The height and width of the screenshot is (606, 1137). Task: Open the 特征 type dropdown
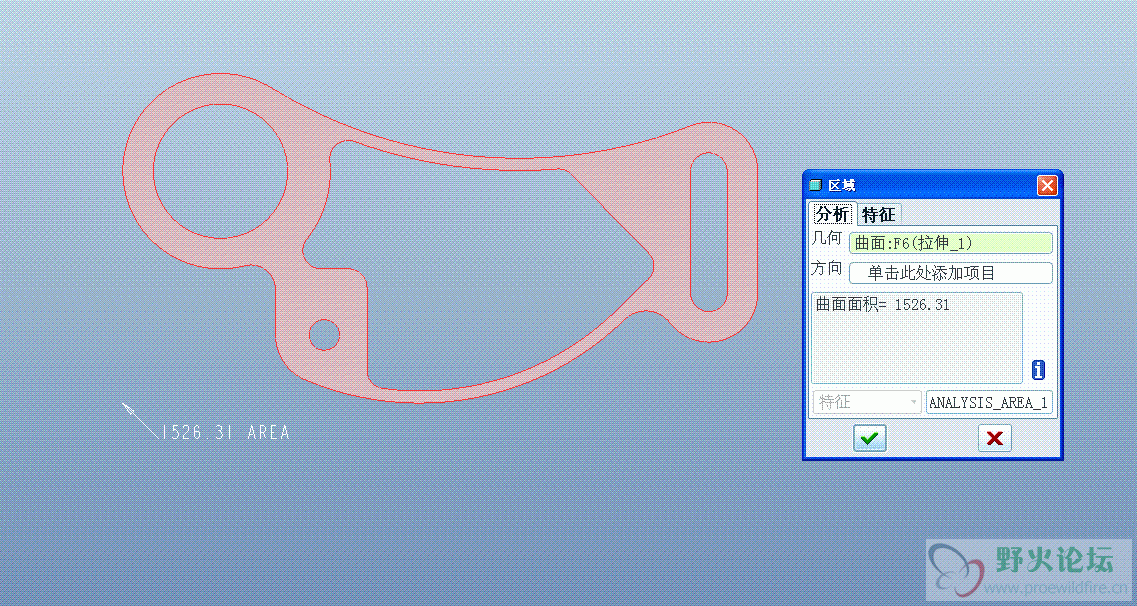(x=867, y=402)
